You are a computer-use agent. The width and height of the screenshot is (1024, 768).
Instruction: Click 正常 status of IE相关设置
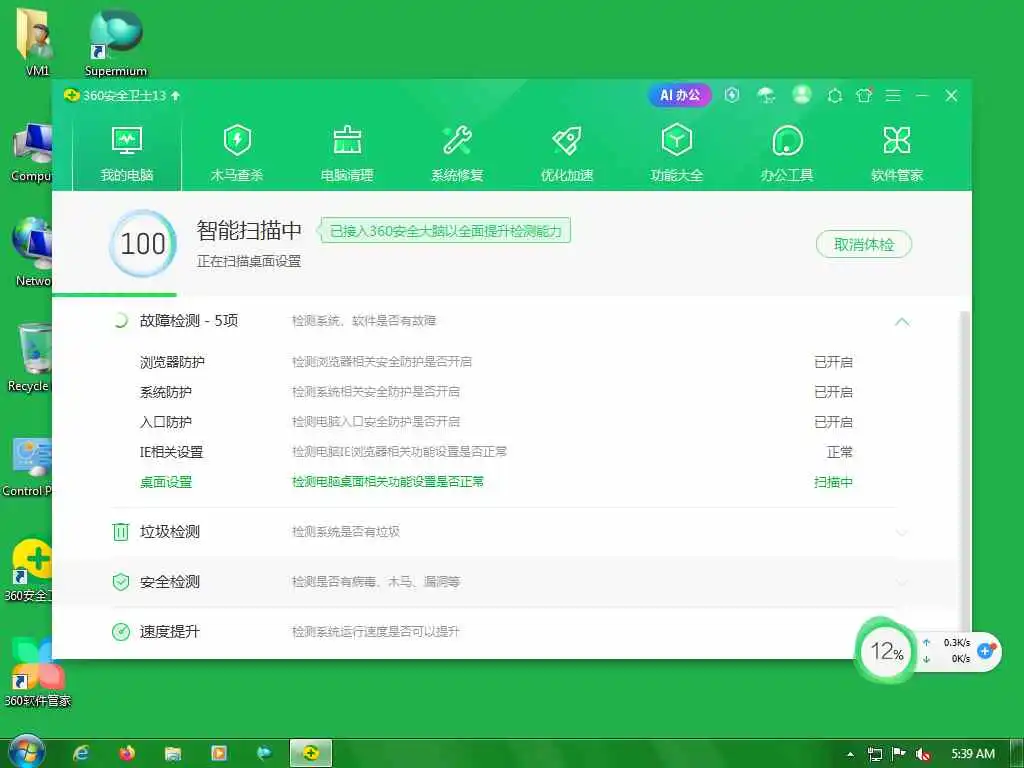pos(840,452)
